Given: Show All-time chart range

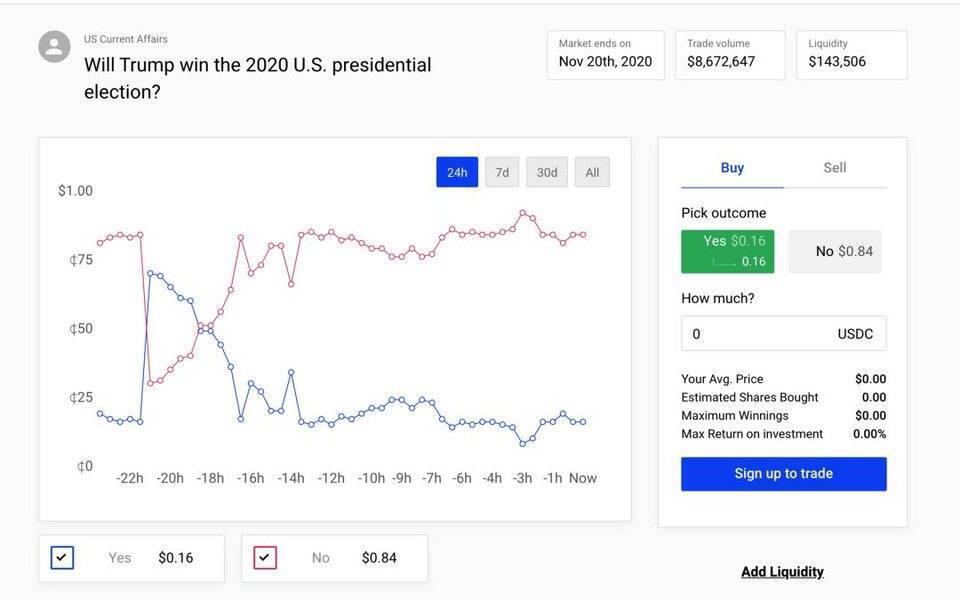Looking at the screenshot, I should pyautogui.click(x=592, y=172).
